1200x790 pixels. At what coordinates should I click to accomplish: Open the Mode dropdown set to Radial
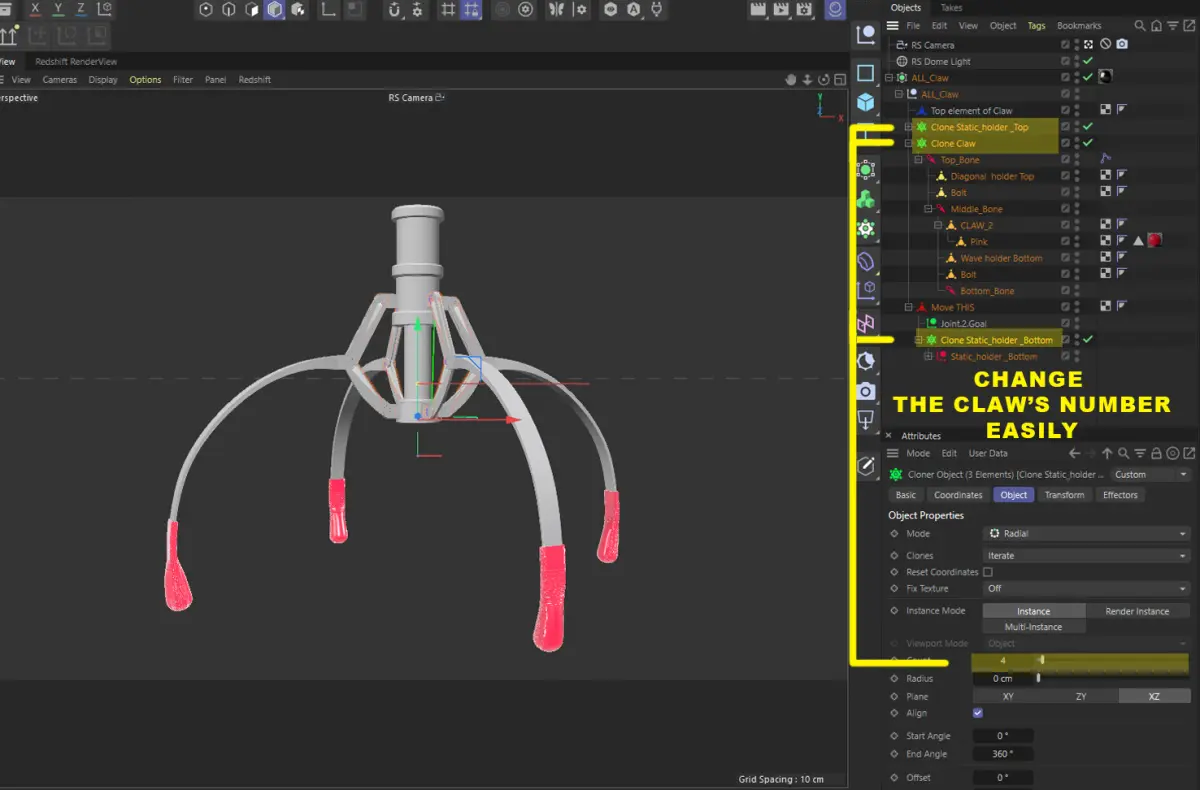[x=1086, y=534]
